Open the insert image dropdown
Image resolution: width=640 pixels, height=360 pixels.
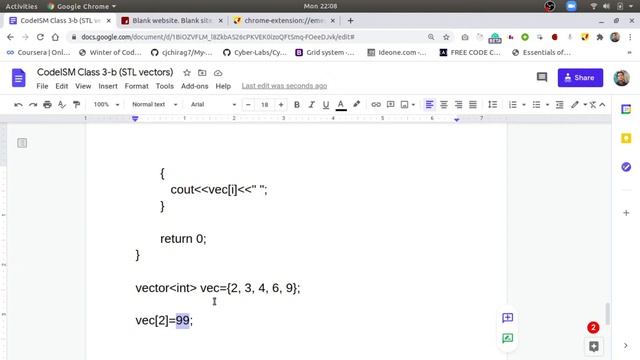point(408,105)
